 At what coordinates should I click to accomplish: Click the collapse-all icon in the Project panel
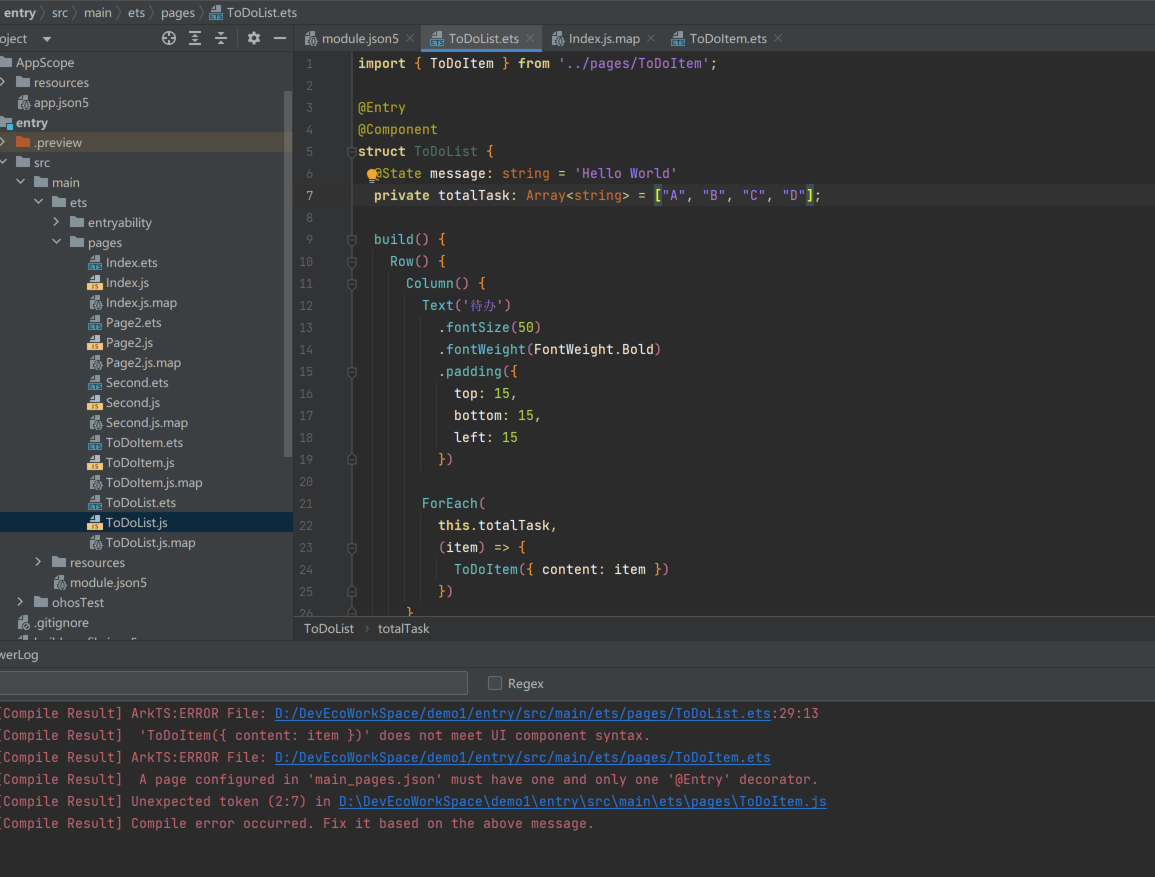click(221, 38)
